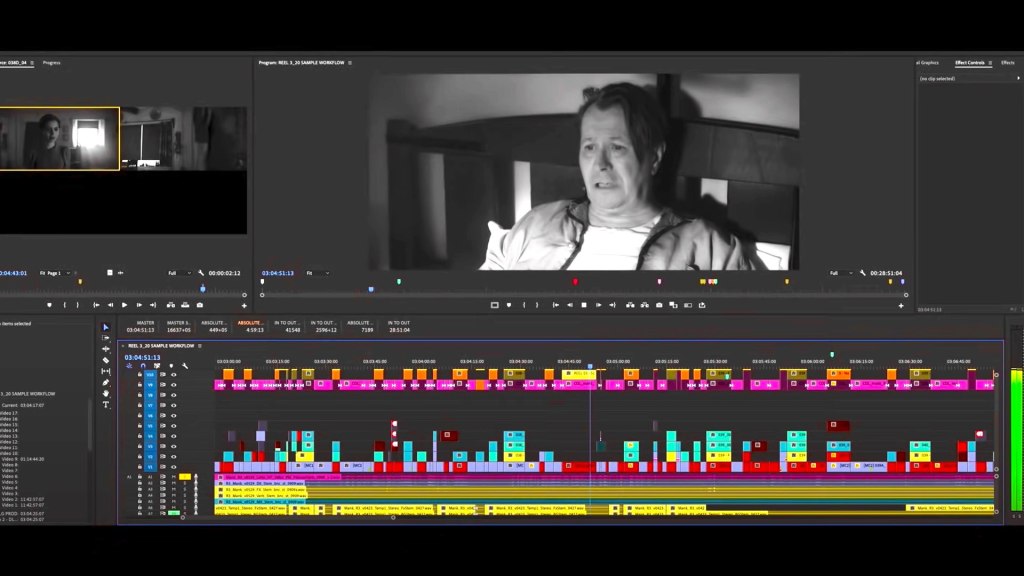Select the Hand tool
The width and height of the screenshot is (1024, 576).
pyautogui.click(x=106, y=394)
